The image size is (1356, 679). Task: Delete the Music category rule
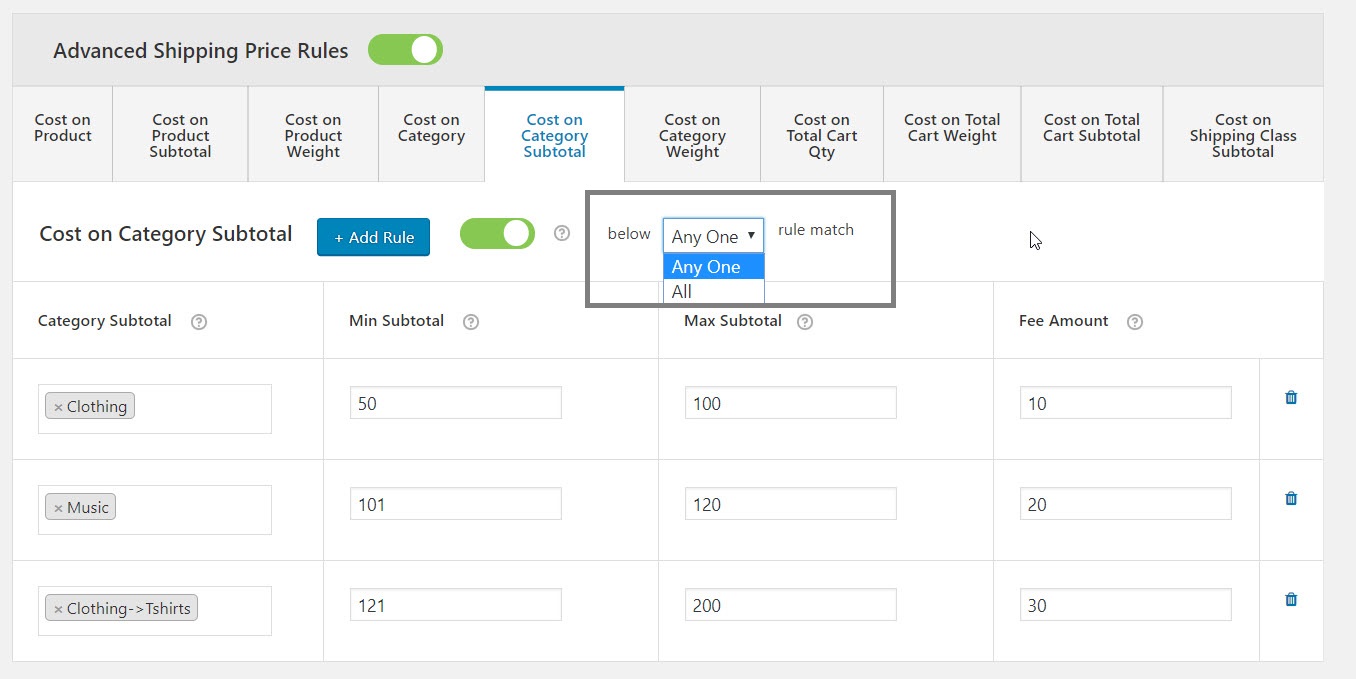[x=1290, y=498]
